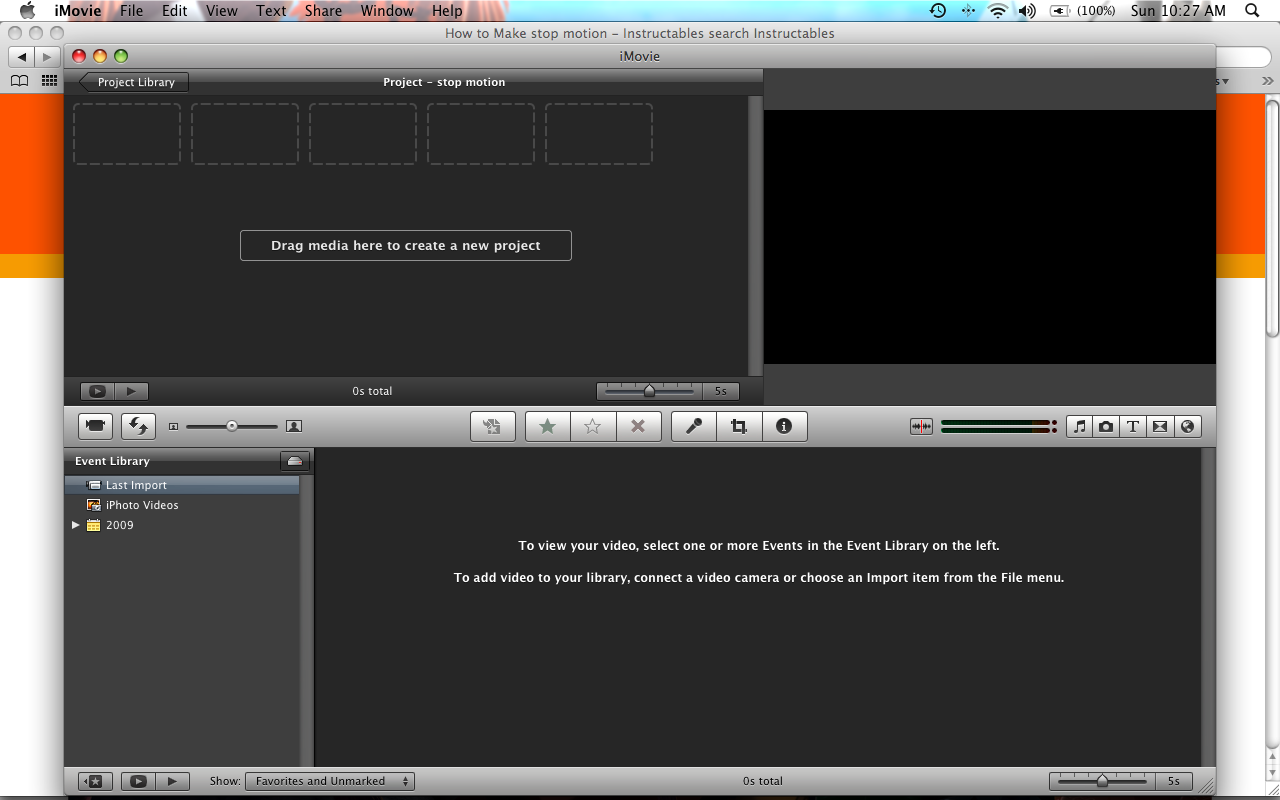Open the iMovie application menu

coord(77,11)
